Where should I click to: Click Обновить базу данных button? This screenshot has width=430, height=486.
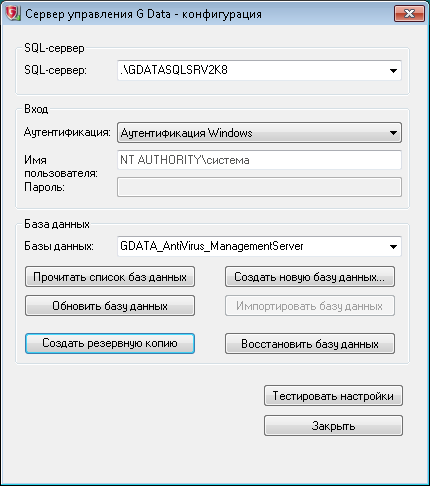click(110, 306)
